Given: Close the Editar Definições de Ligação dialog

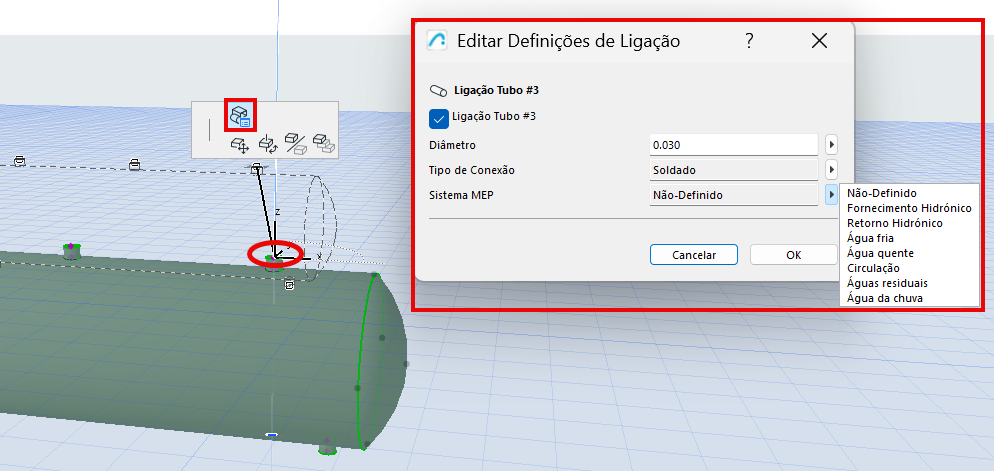Looking at the screenshot, I should (819, 41).
